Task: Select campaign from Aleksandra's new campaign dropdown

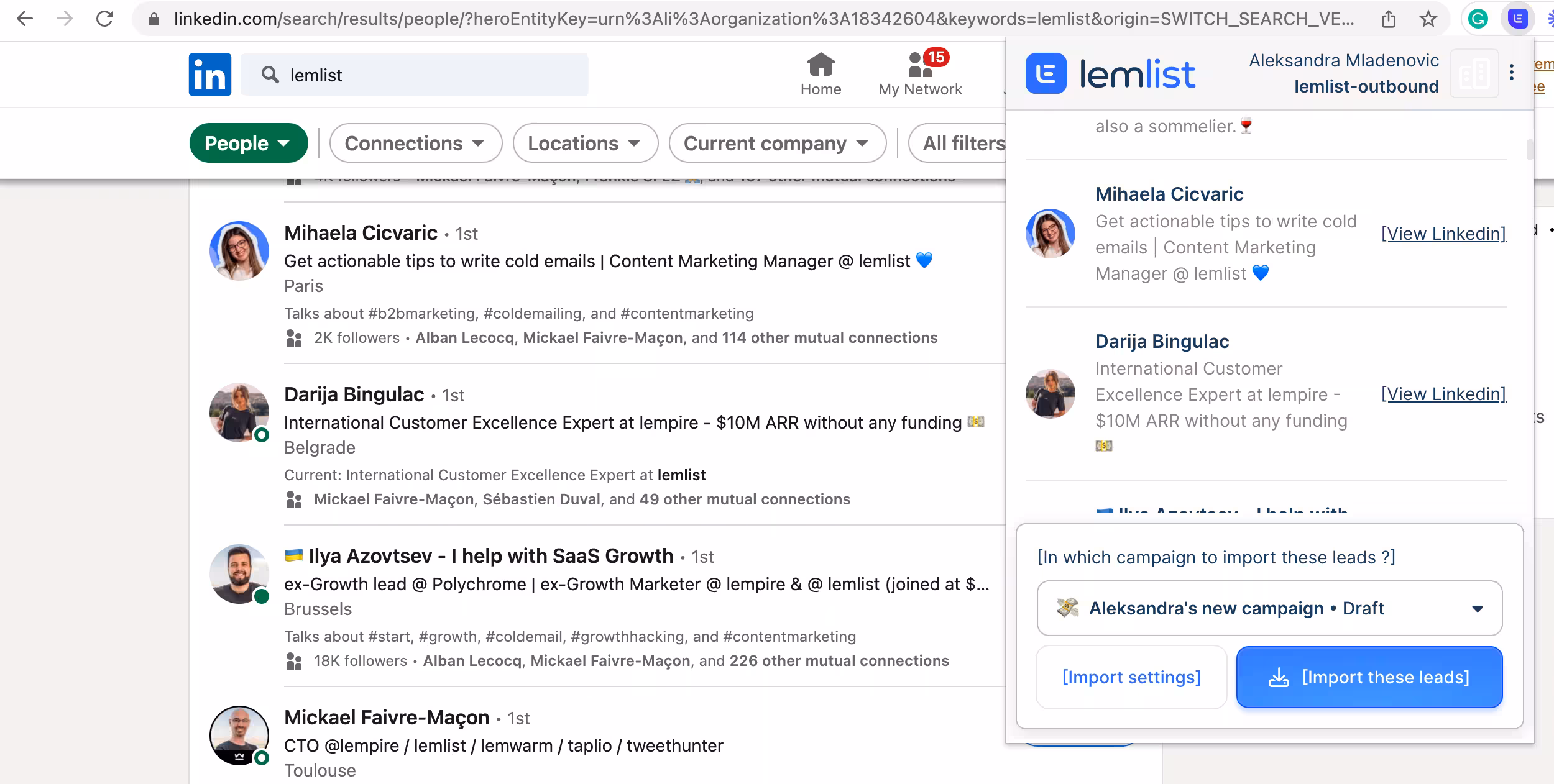Action: 1269,608
